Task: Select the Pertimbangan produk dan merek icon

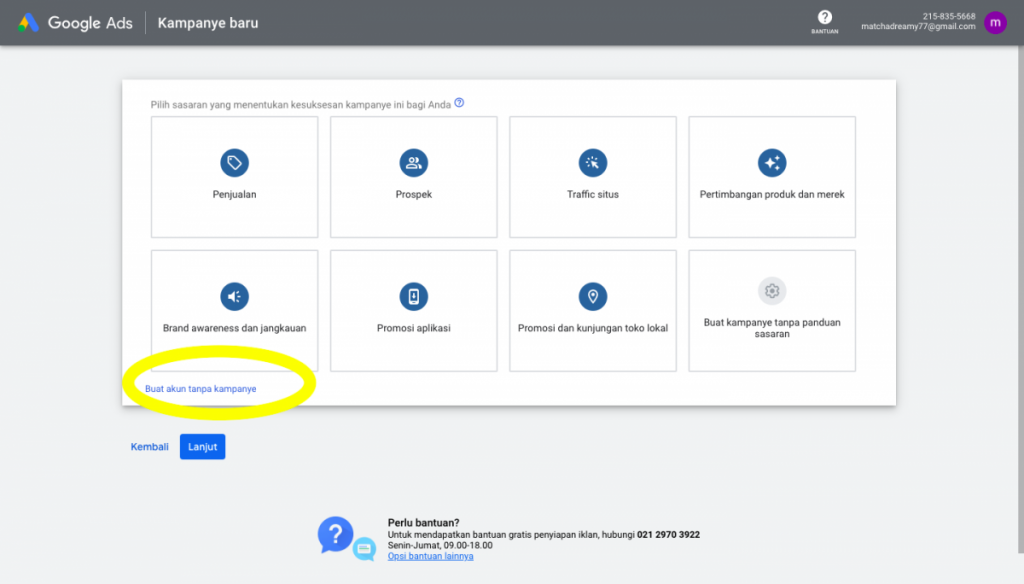Action: click(771, 162)
